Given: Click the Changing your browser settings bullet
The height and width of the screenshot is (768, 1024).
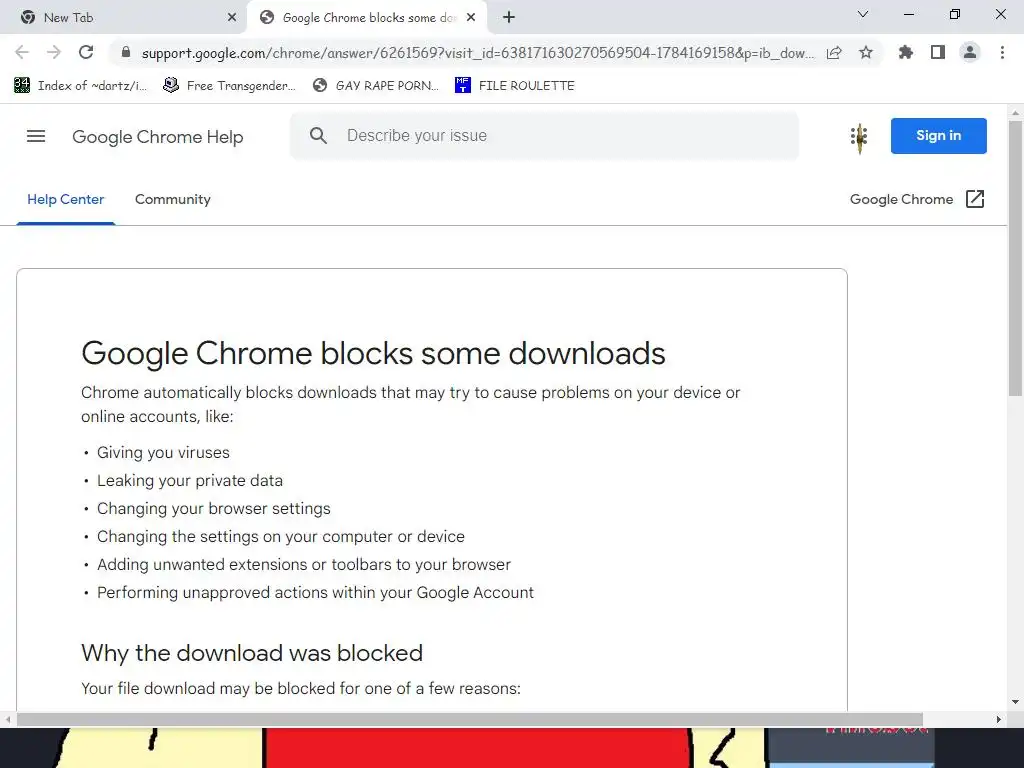Looking at the screenshot, I should (x=214, y=509).
